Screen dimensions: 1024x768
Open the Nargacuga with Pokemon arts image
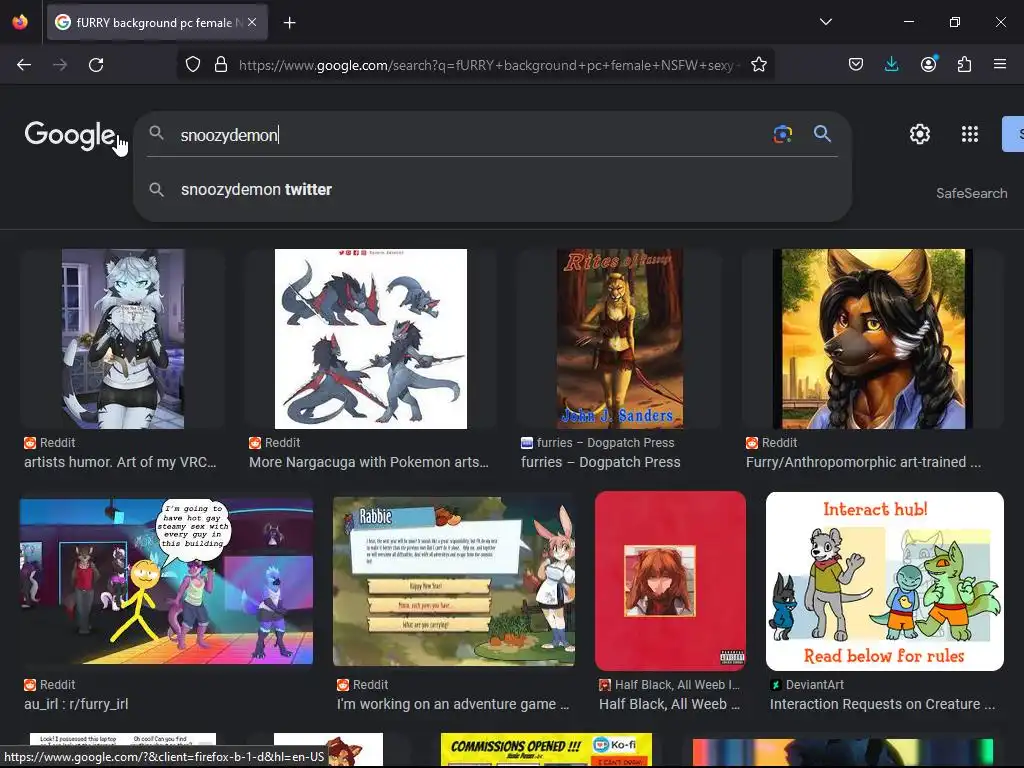tap(371, 338)
